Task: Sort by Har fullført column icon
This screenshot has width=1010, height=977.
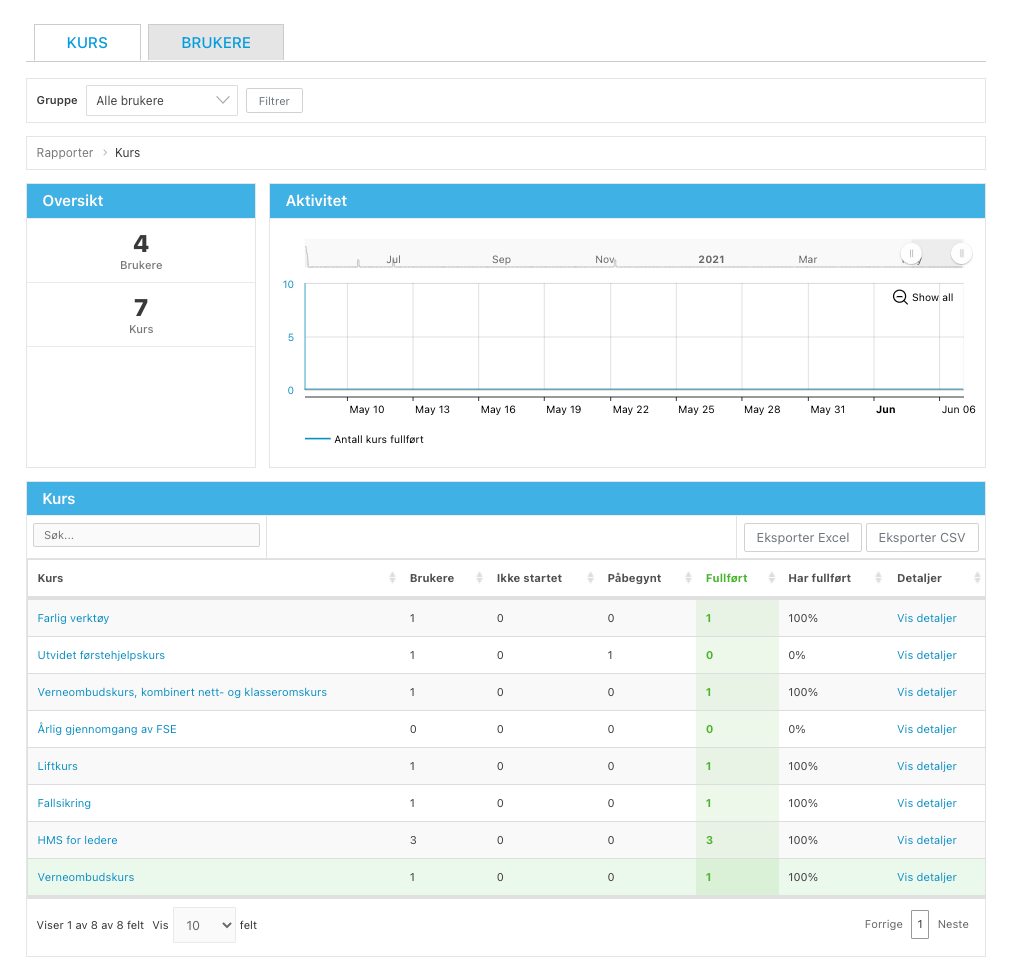Action: 878,579
